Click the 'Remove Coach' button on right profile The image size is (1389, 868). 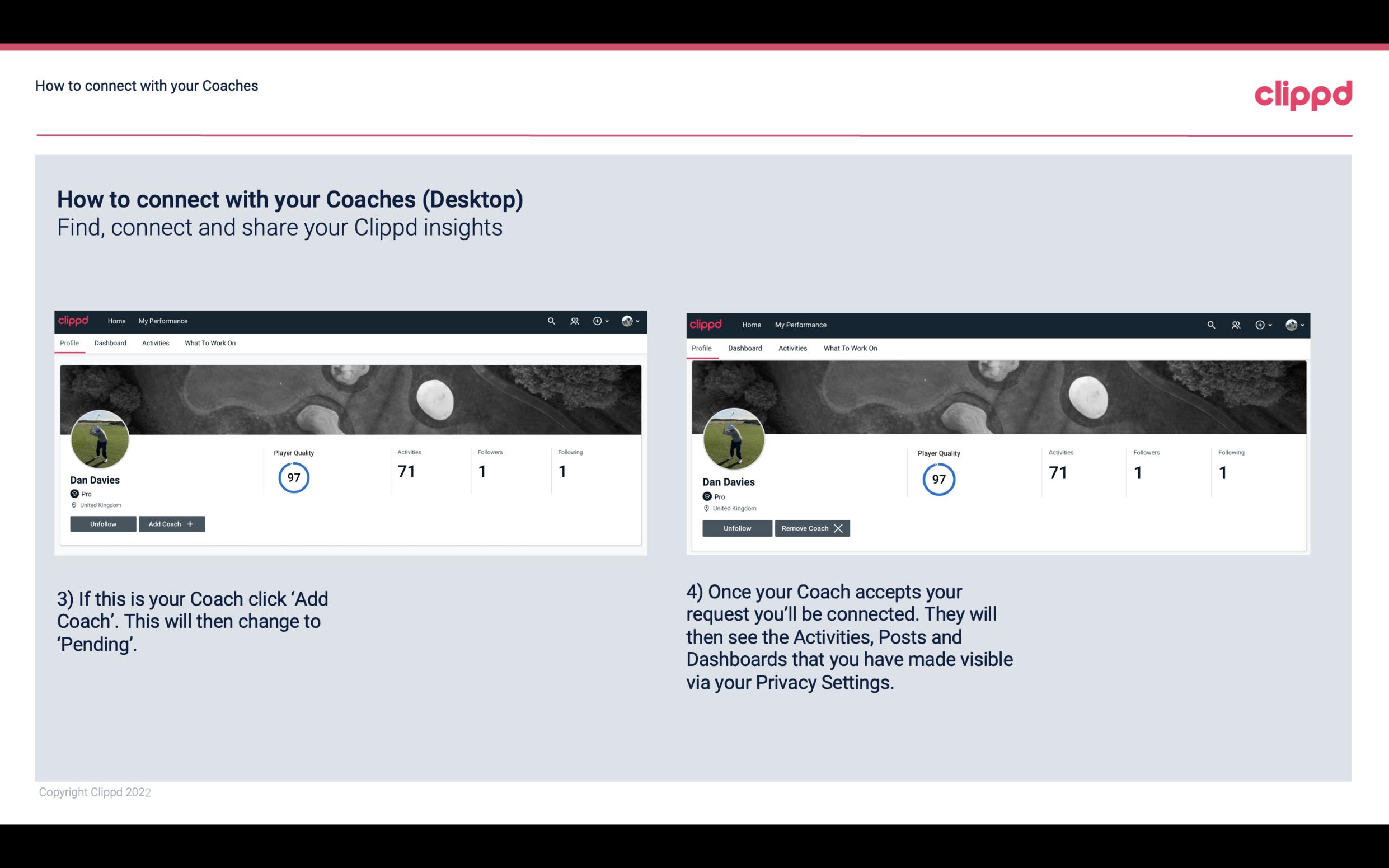click(x=812, y=527)
